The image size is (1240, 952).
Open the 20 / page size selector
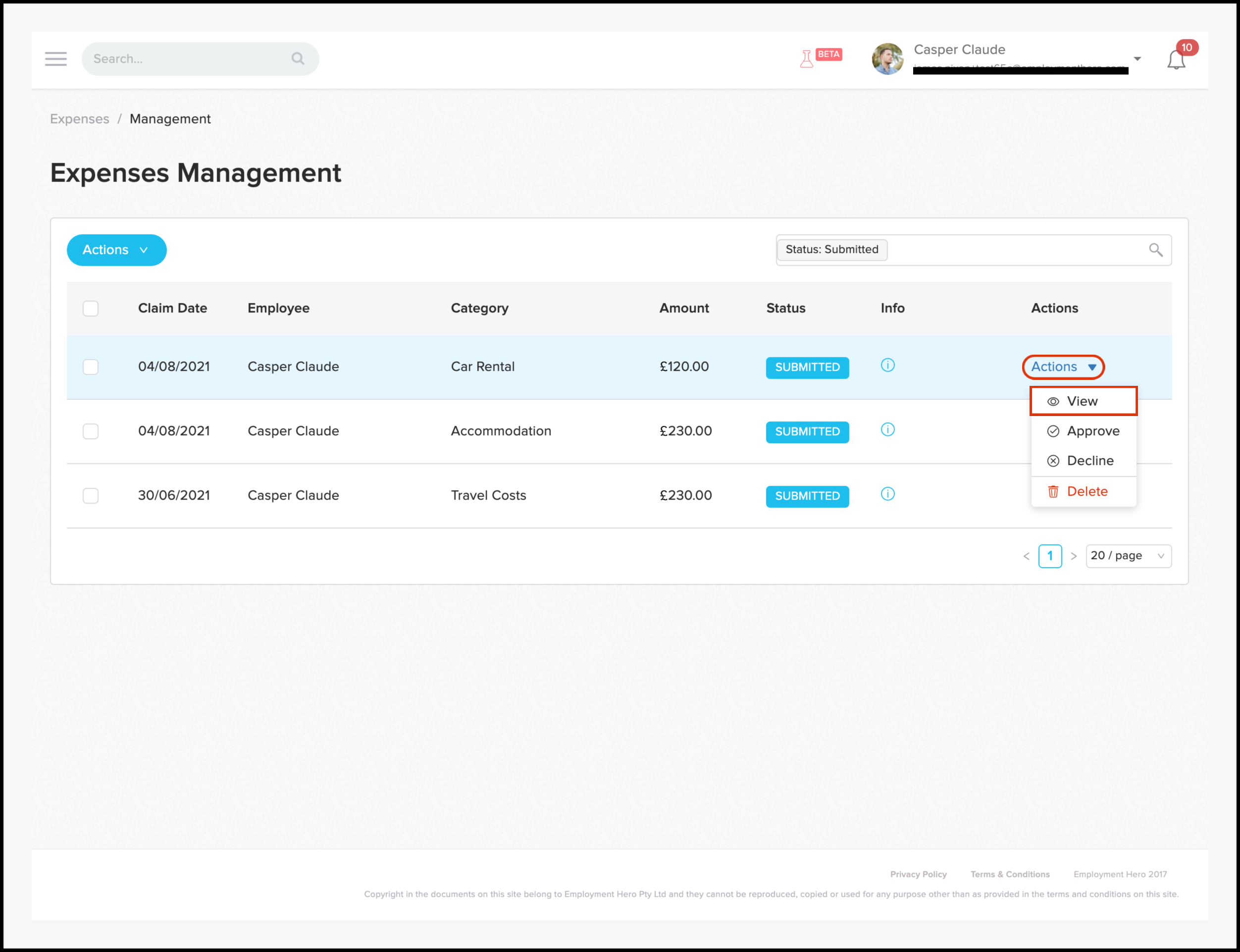[x=1128, y=556]
